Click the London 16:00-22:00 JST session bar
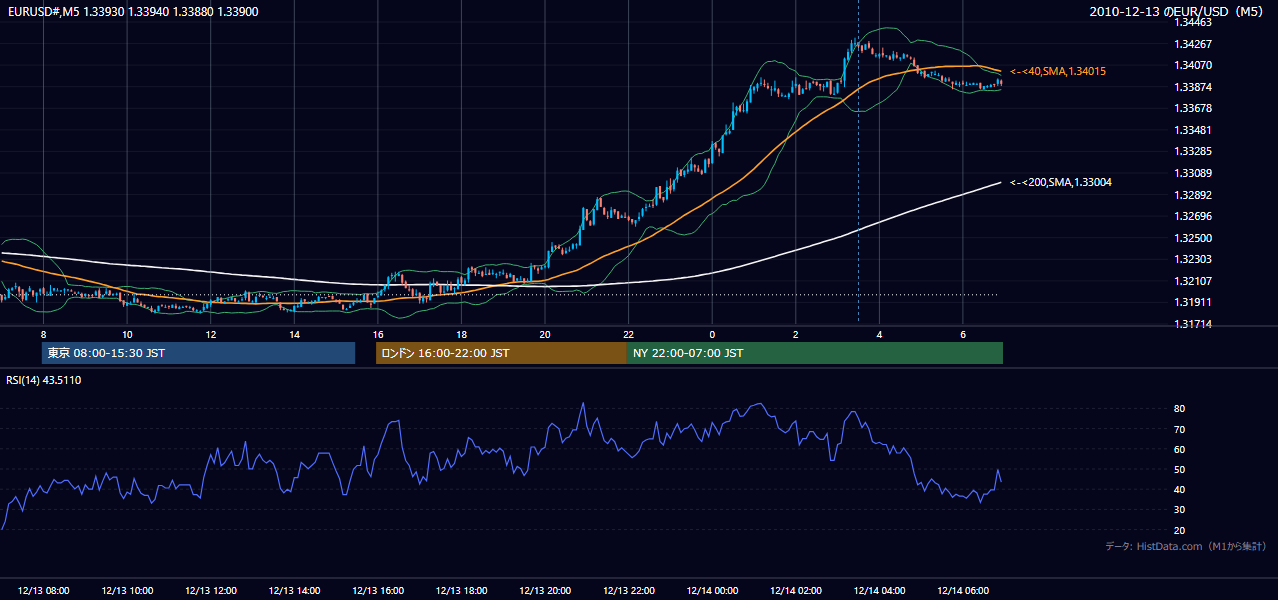Viewport: 1278px width, 600px height. click(x=501, y=353)
